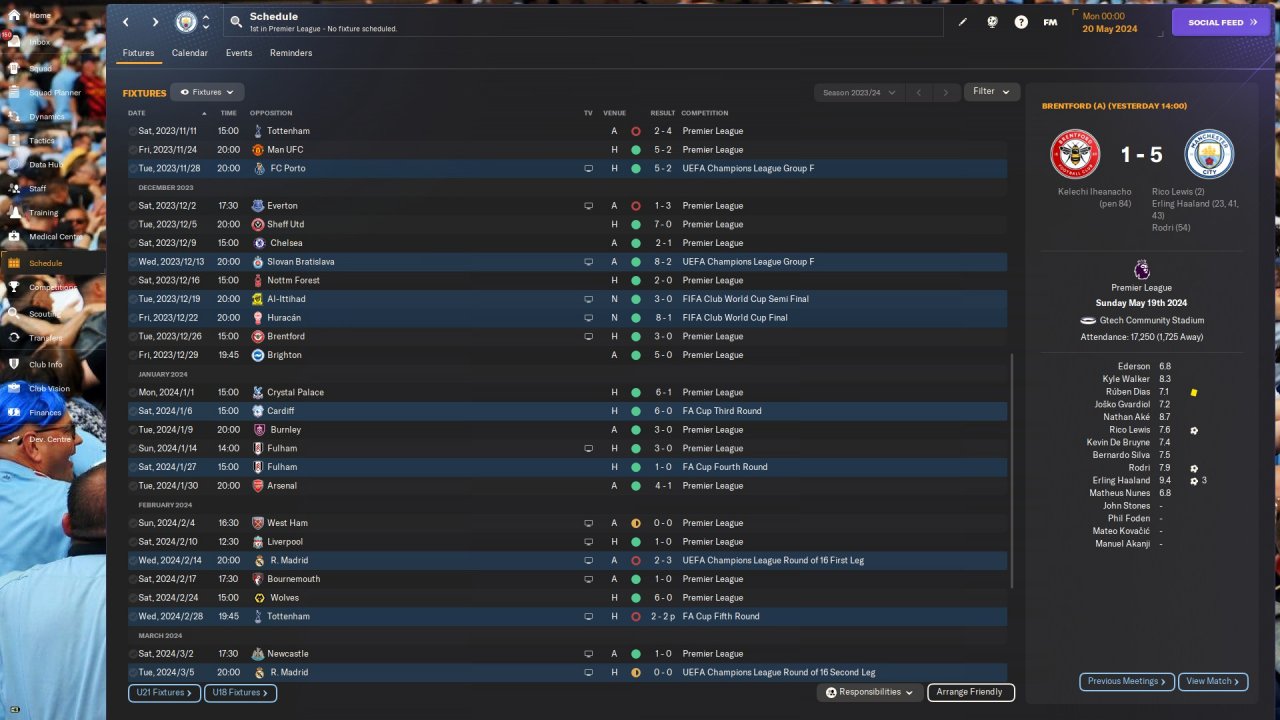This screenshot has height=720, width=1280.
Task: Click the Social Feed button
Action: [x=1220, y=22]
